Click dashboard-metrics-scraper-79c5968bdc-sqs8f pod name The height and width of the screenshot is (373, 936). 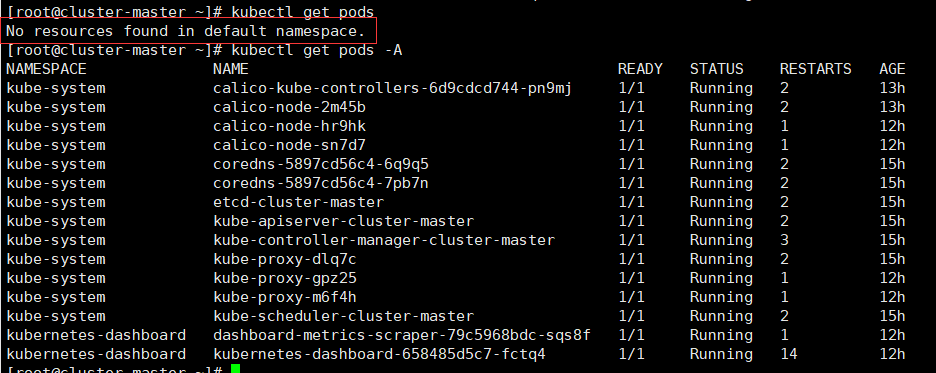pyautogui.click(x=402, y=335)
